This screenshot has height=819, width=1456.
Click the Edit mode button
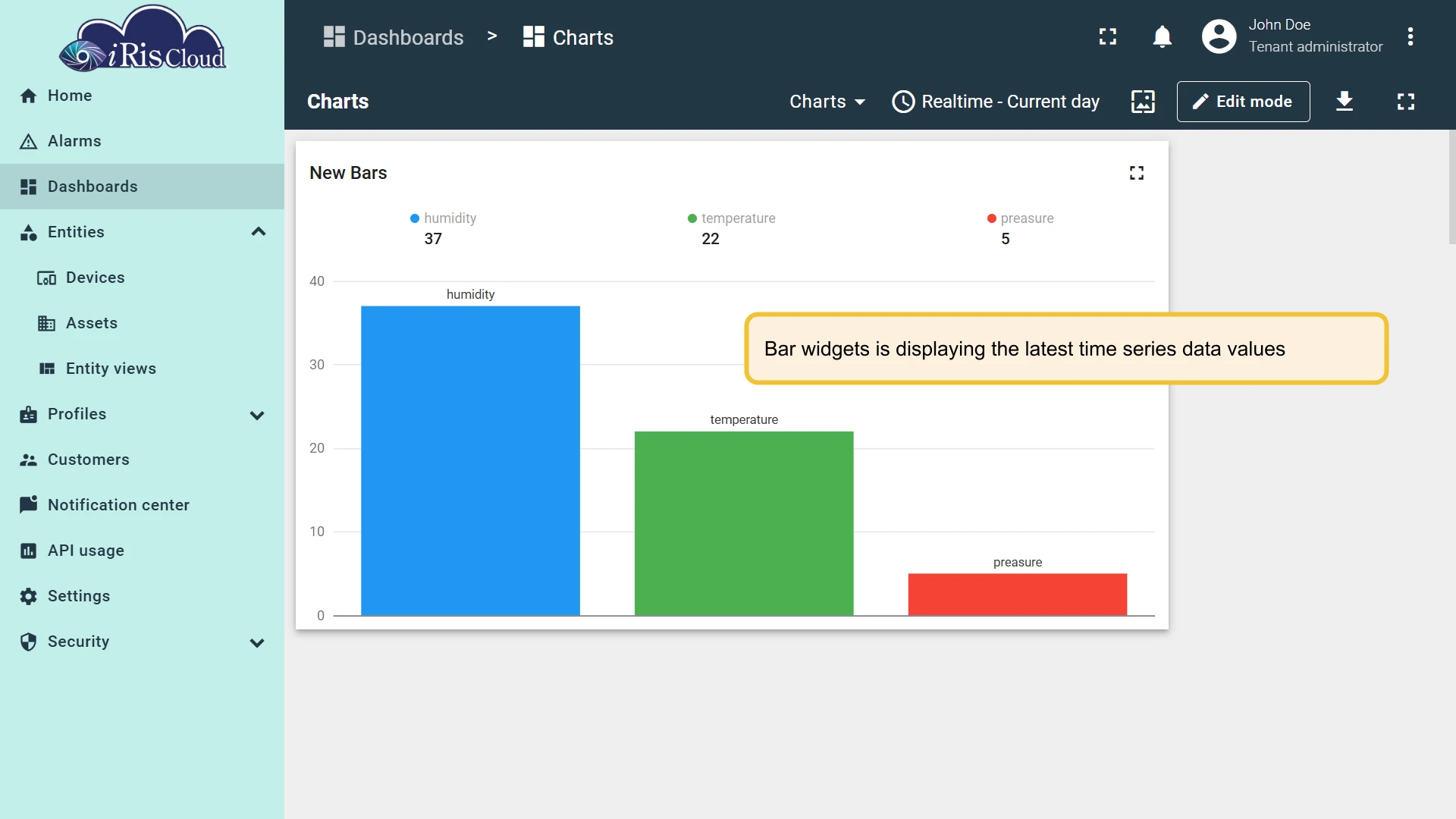click(1243, 102)
